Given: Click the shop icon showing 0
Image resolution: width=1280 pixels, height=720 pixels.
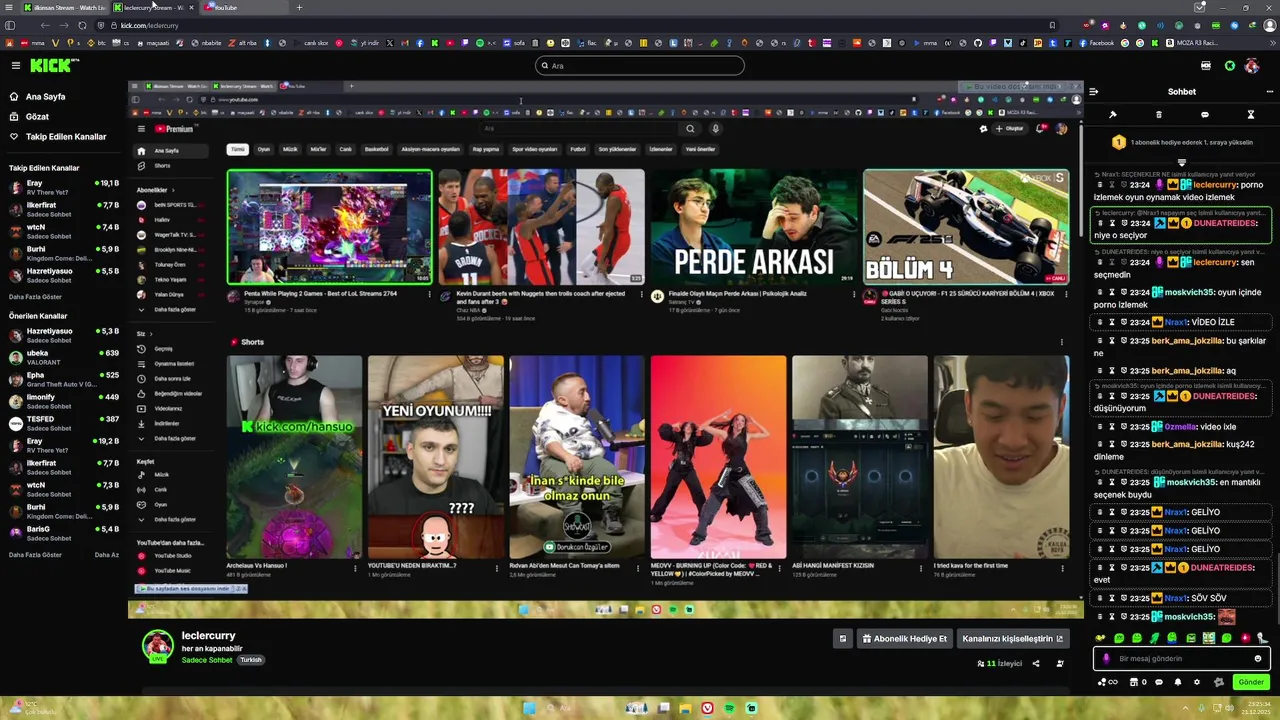Looking at the screenshot, I should coord(1138,682).
